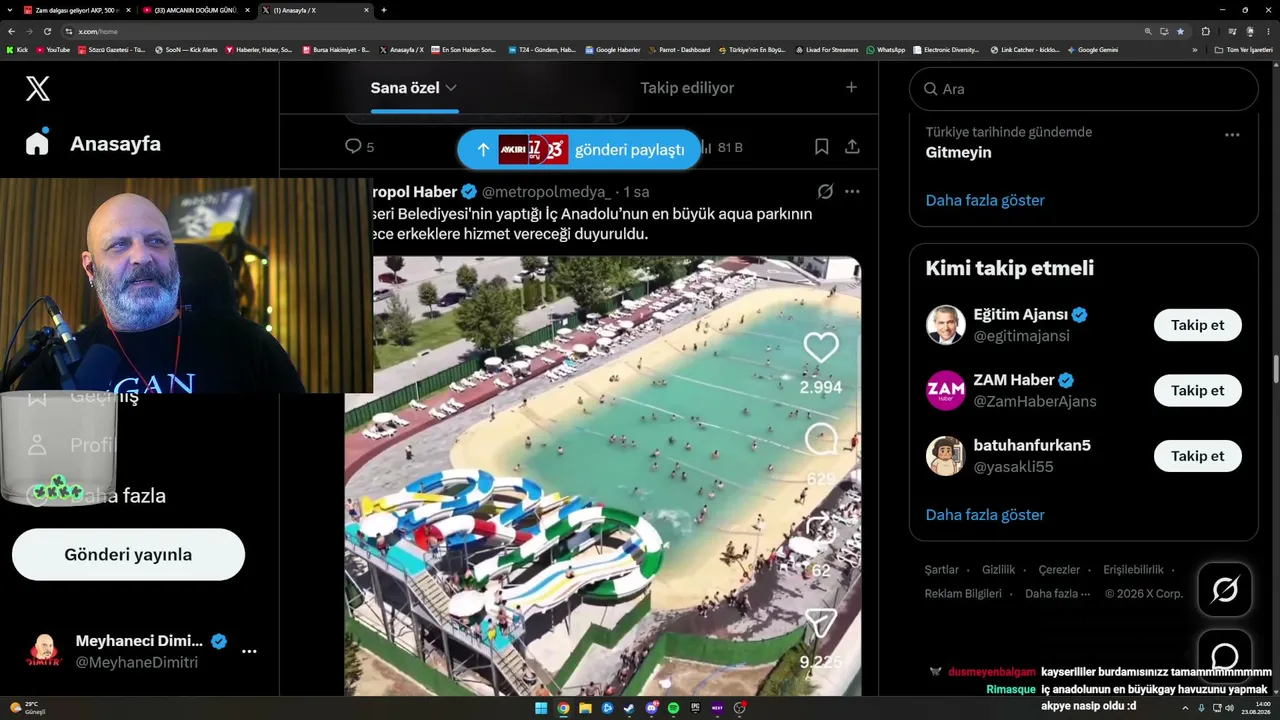1280x720 pixels.
Task: Open the messages chat floating button
Action: tap(1225, 656)
